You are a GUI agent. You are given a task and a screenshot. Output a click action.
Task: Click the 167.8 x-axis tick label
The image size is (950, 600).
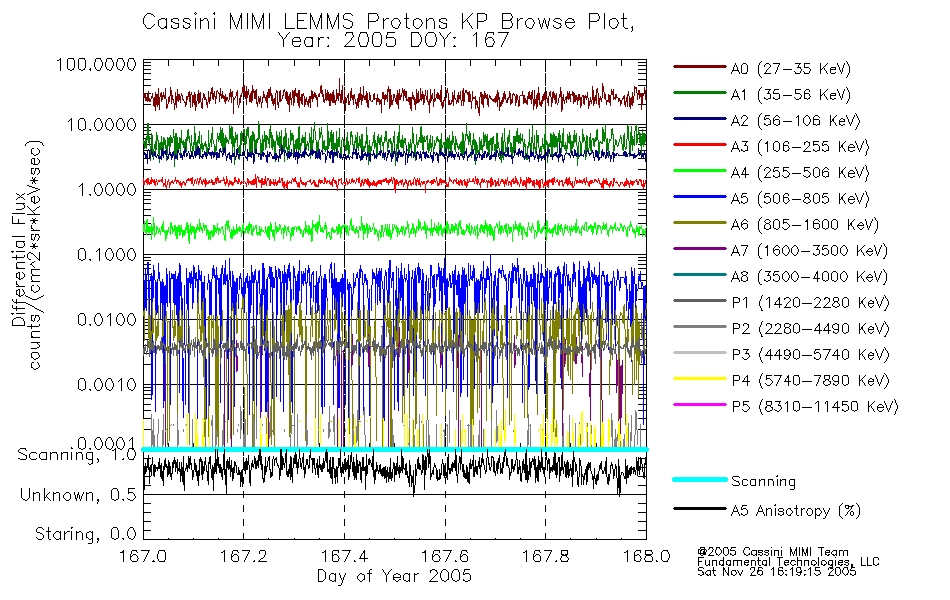pos(546,556)
